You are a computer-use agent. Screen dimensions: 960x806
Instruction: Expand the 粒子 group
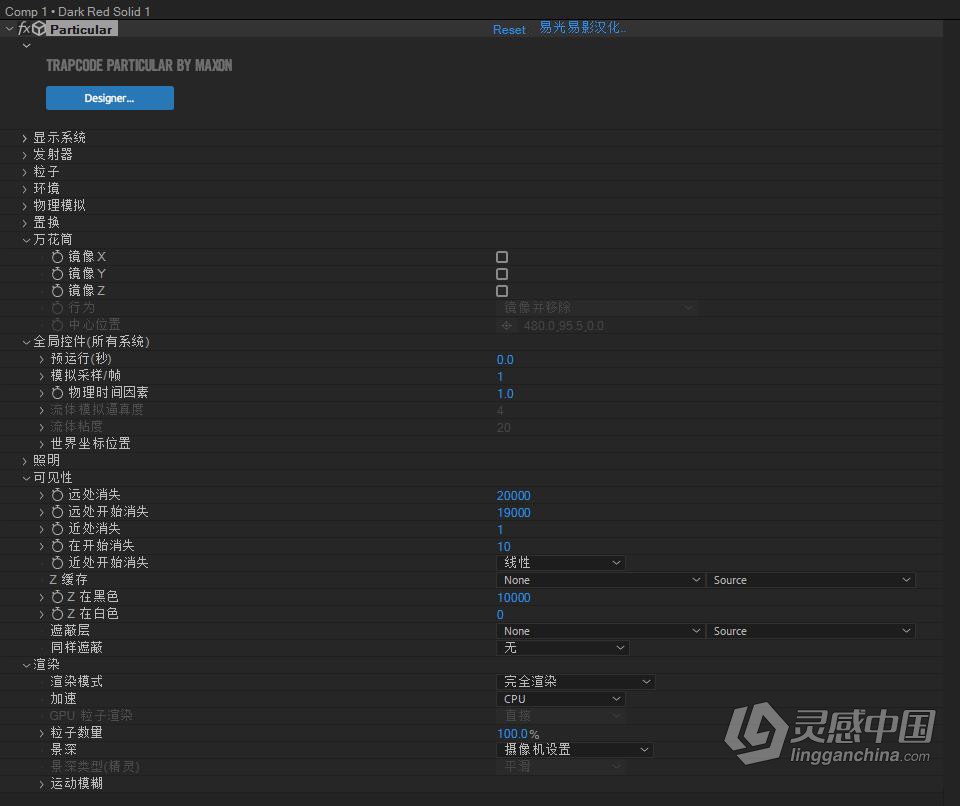pos(25,173)
